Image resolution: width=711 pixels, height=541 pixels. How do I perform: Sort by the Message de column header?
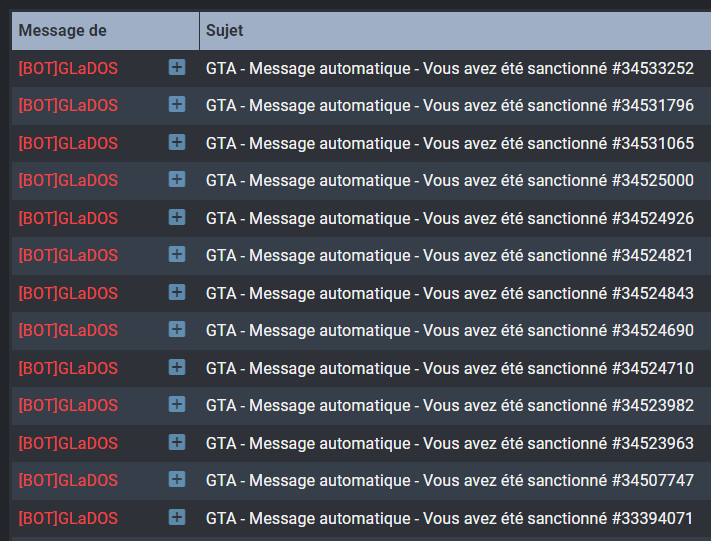[x=62, y=31]
